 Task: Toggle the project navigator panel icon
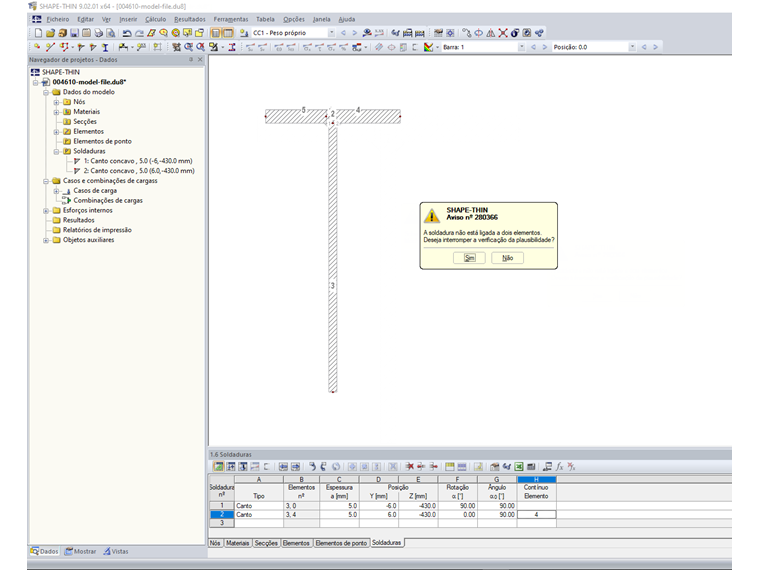(216, 33)
